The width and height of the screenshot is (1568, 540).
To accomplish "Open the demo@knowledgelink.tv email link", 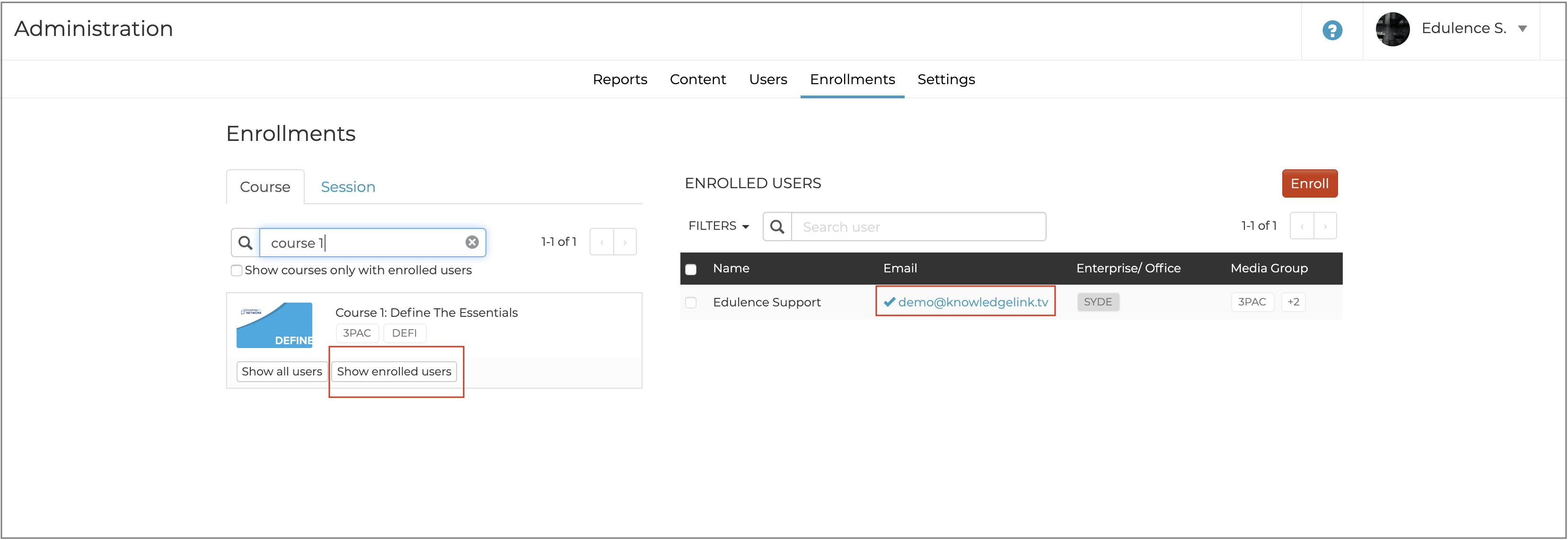I will coord(977,301).
